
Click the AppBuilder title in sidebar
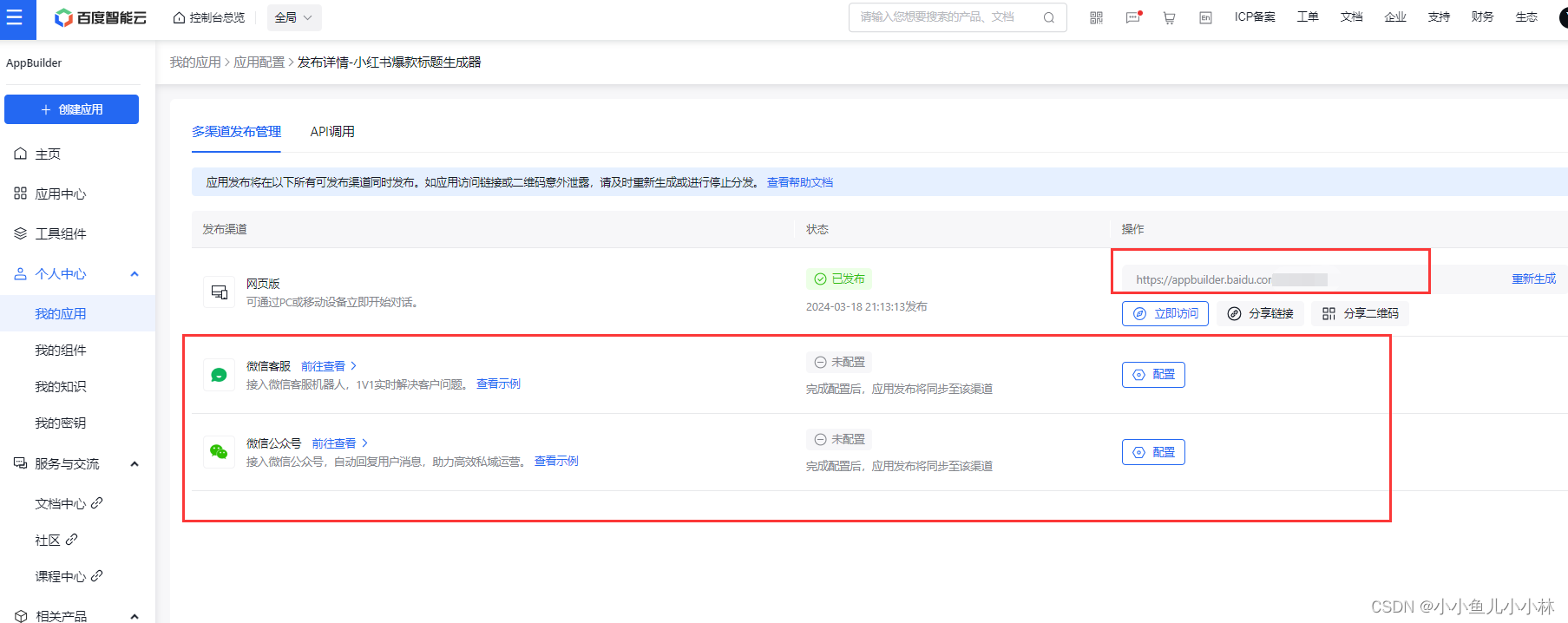point(34,63)
